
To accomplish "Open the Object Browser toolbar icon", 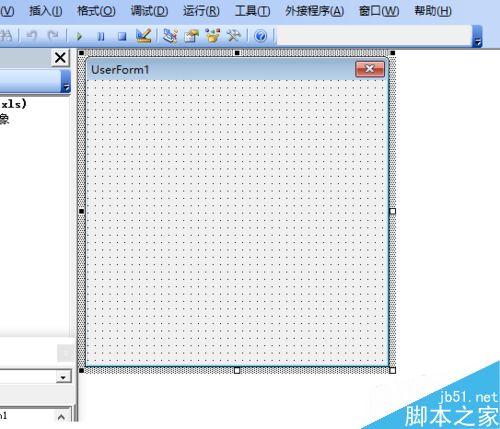I will 213,35.
